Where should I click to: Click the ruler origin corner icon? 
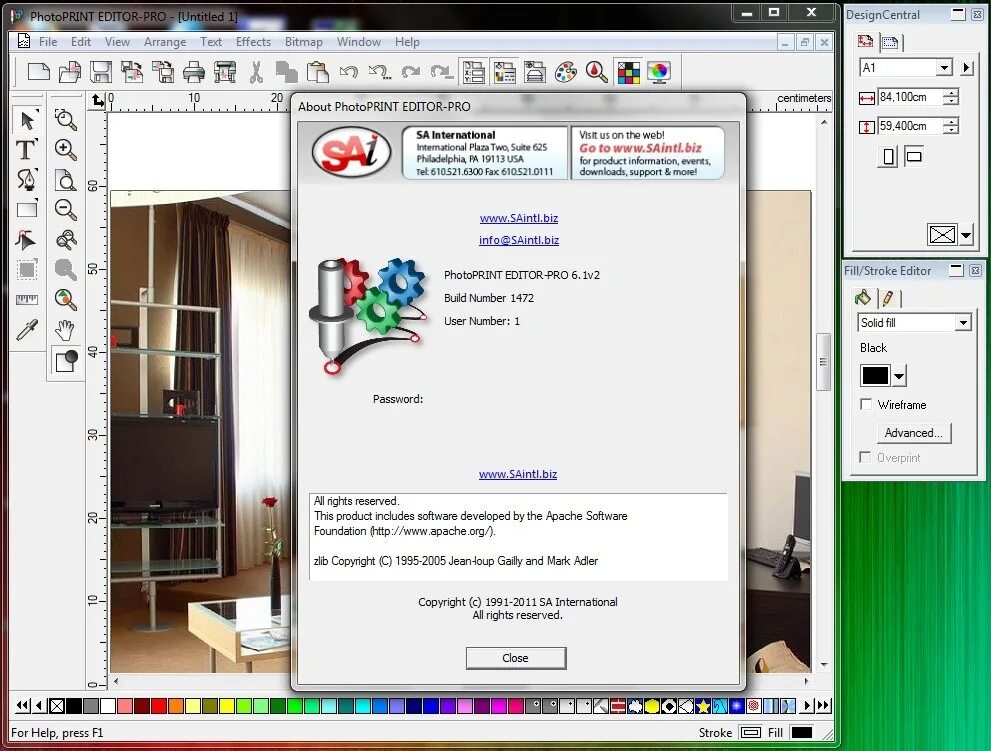point(97,100)
